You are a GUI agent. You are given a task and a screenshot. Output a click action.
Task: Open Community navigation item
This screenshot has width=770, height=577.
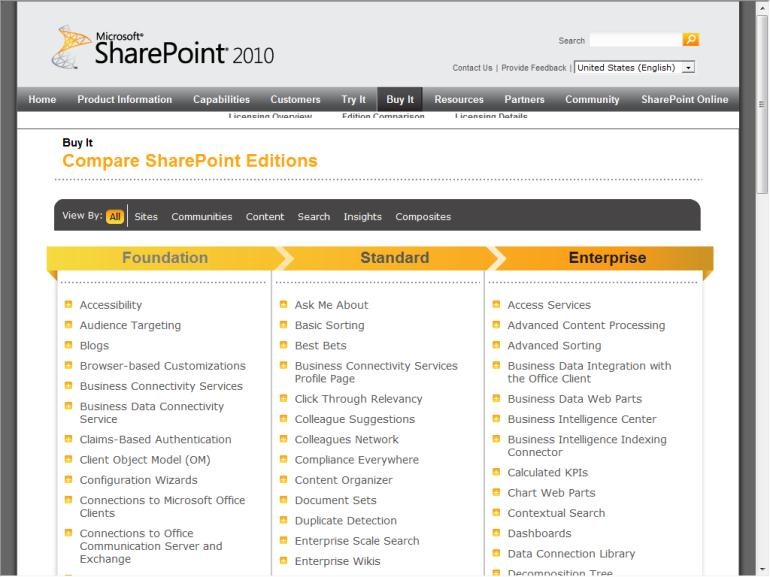(x=592, y=99)
